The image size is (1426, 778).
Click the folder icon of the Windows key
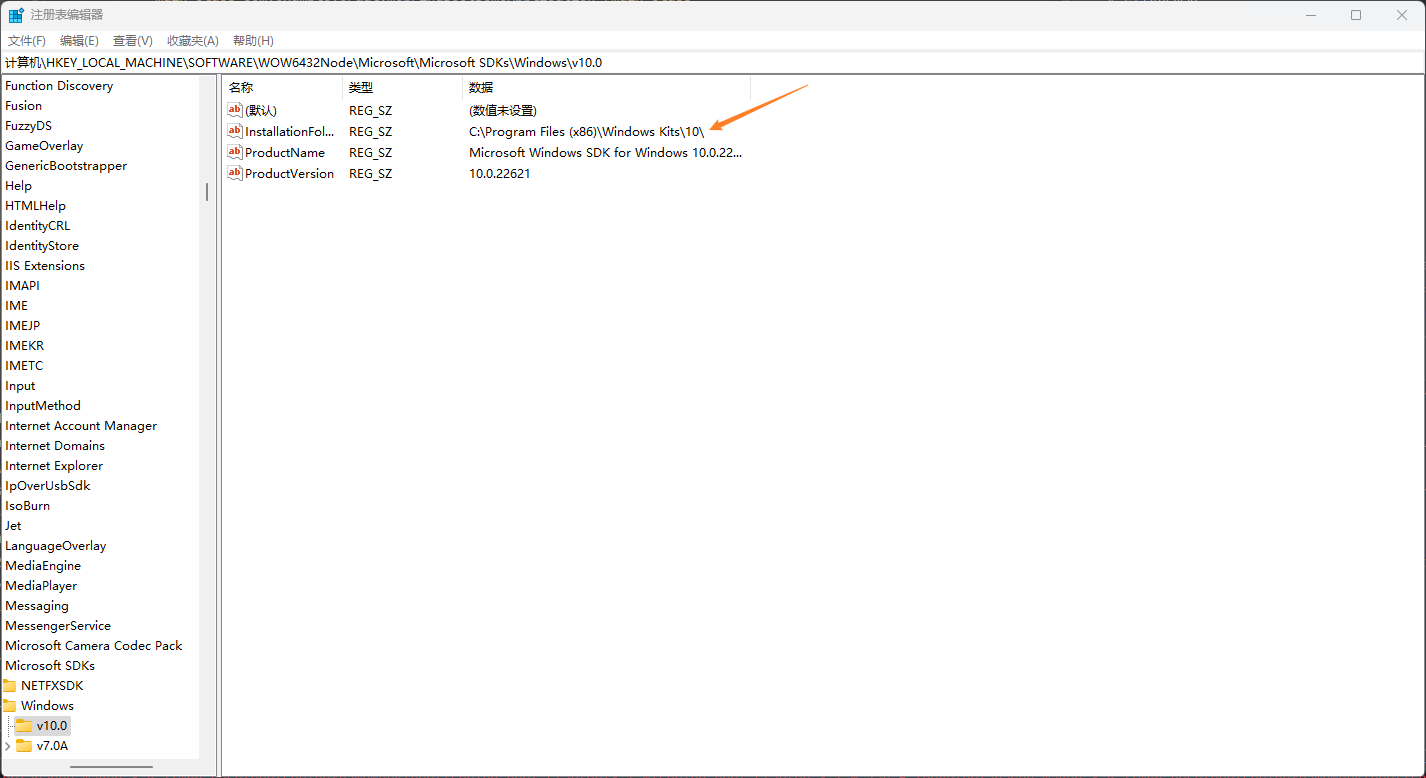pos(9,706)
